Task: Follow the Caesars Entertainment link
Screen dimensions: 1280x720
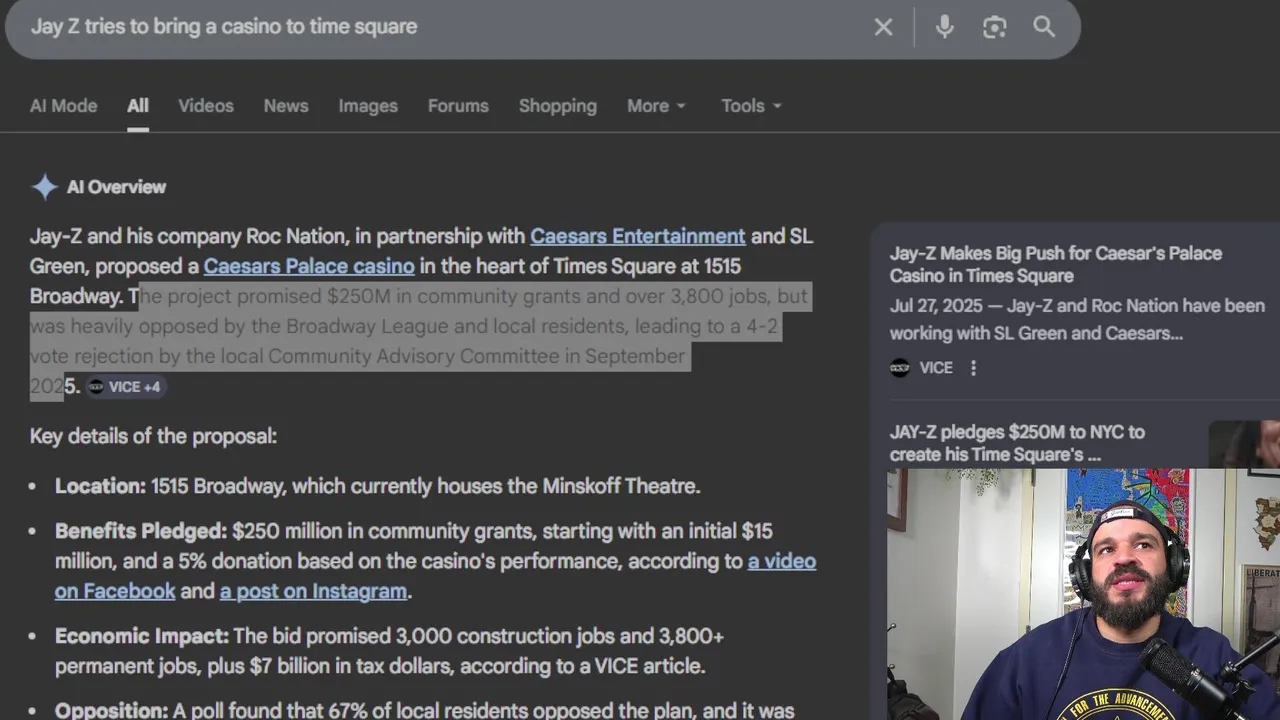Action: pyautogui.click(x=638, y=236)
